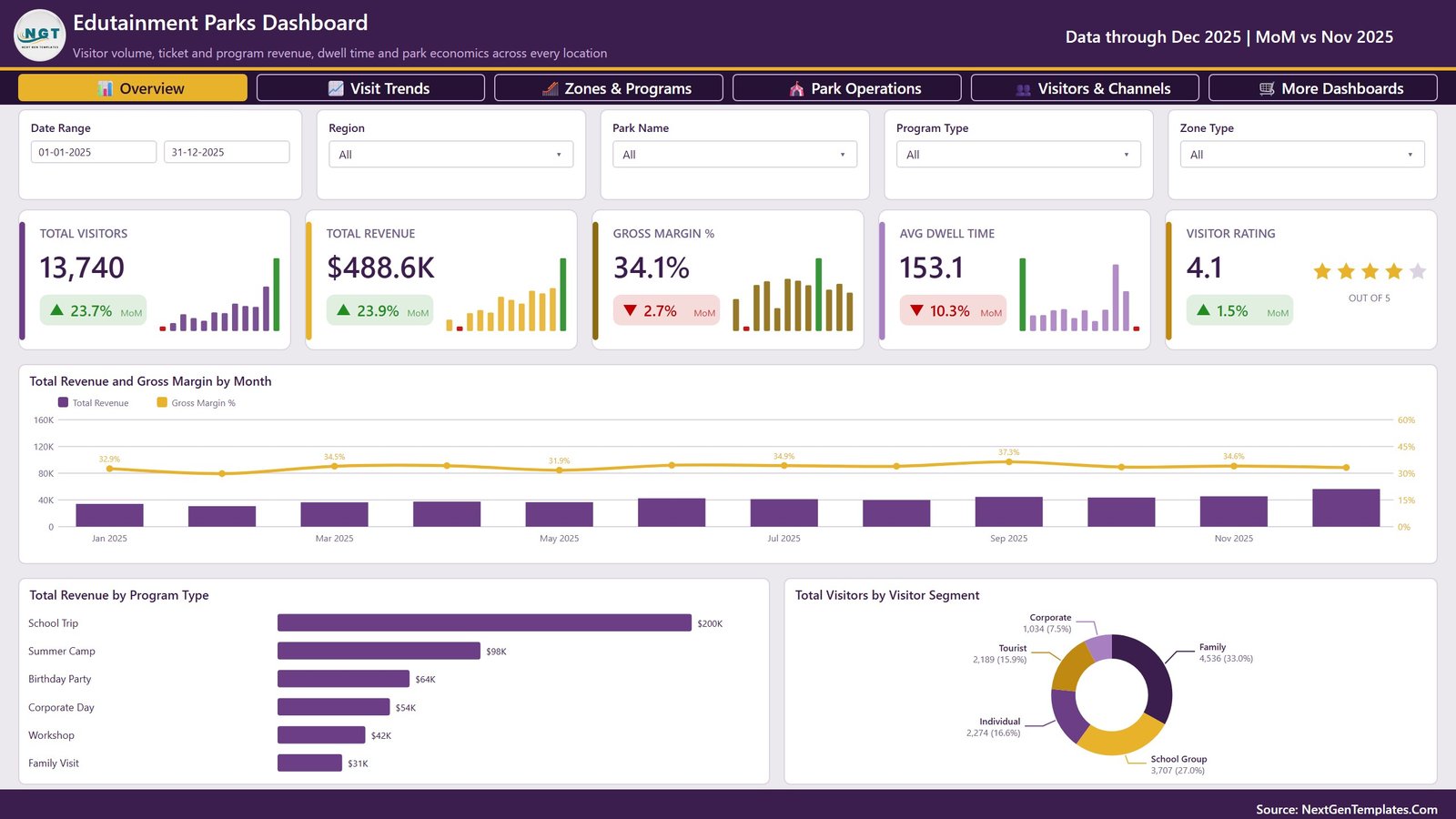Click the Visitor Rating value 4.1
This screenshot has width=1456, height=819.
1204,268
